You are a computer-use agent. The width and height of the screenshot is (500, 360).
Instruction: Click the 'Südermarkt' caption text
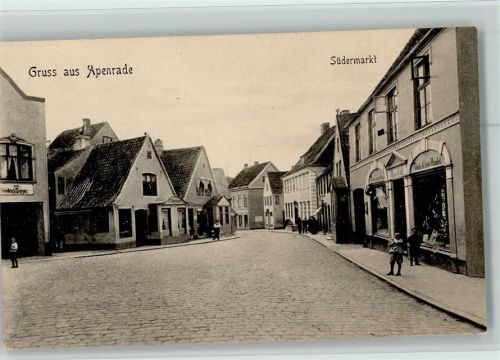point(353,60)
